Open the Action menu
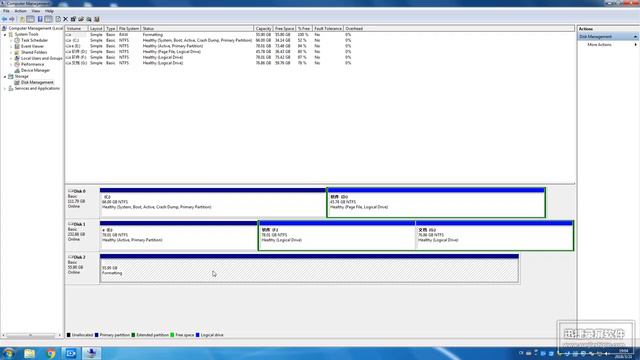The image size is (640, 360). [x=20, y=11]
